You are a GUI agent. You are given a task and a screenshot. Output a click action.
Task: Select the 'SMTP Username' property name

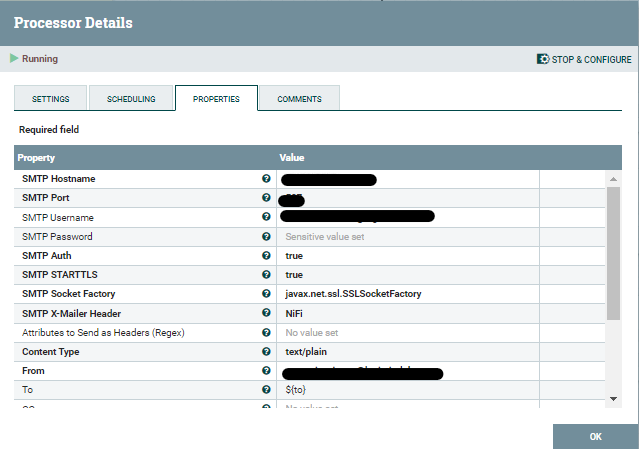click(58, 218)
